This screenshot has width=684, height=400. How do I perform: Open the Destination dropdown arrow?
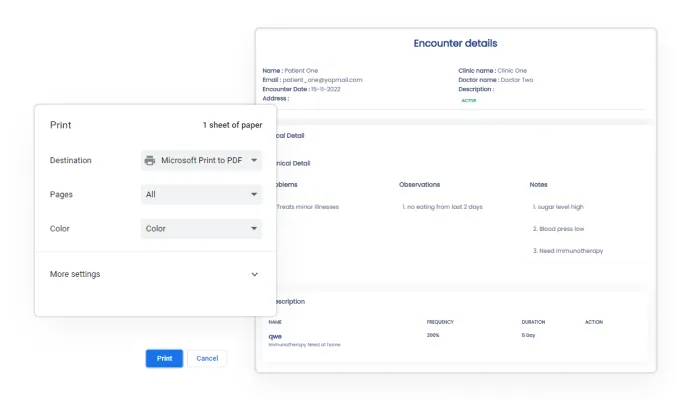click(x=254, y=160)
